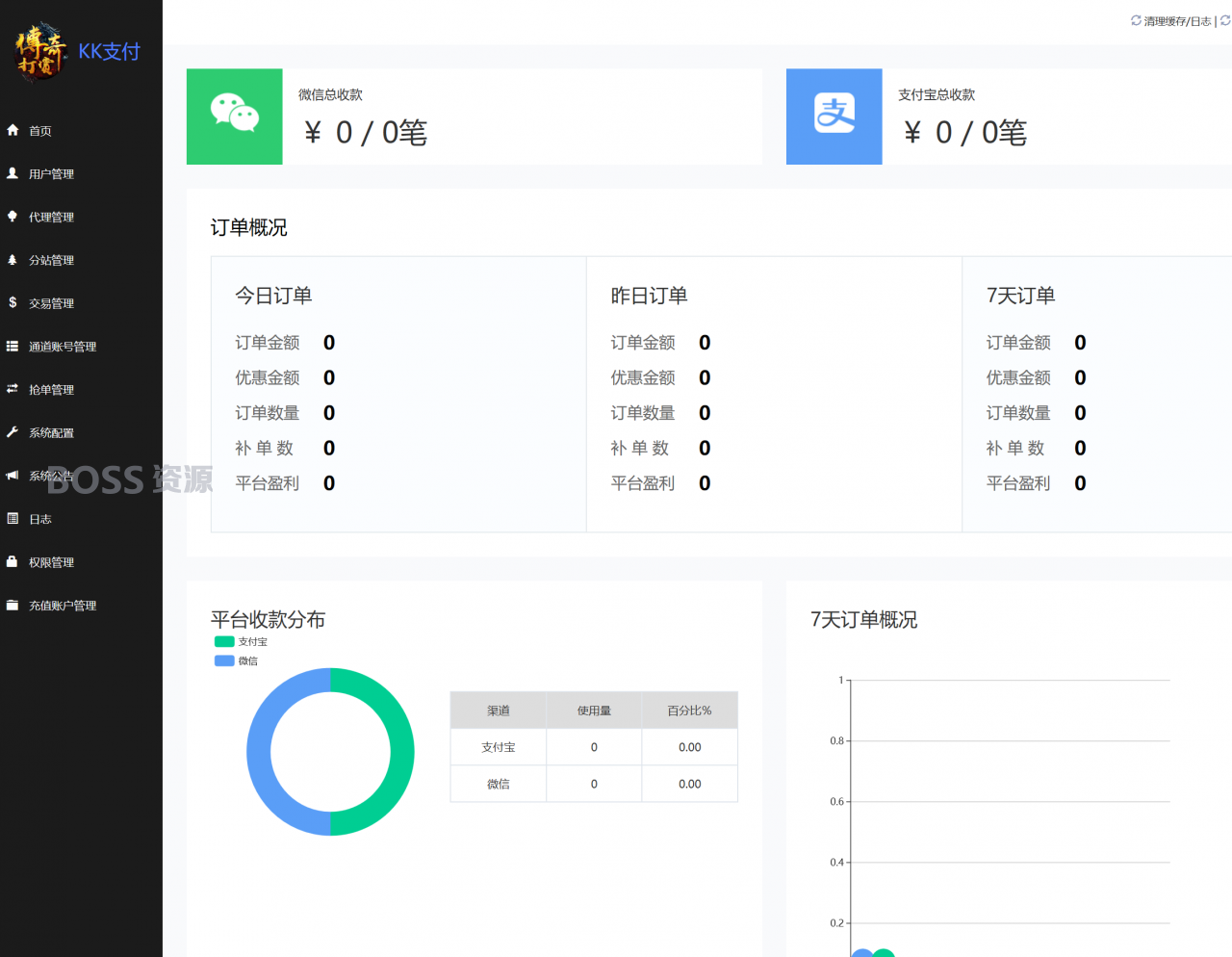Click the wrench icon for 系统配置
Image resolution: width=1232 pixels, height=957 pixels.
coord(13,432)
